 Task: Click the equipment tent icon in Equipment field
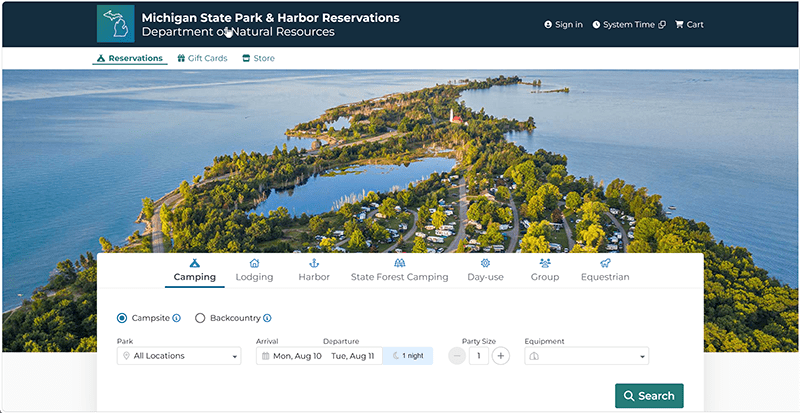(x=534, y=356)
